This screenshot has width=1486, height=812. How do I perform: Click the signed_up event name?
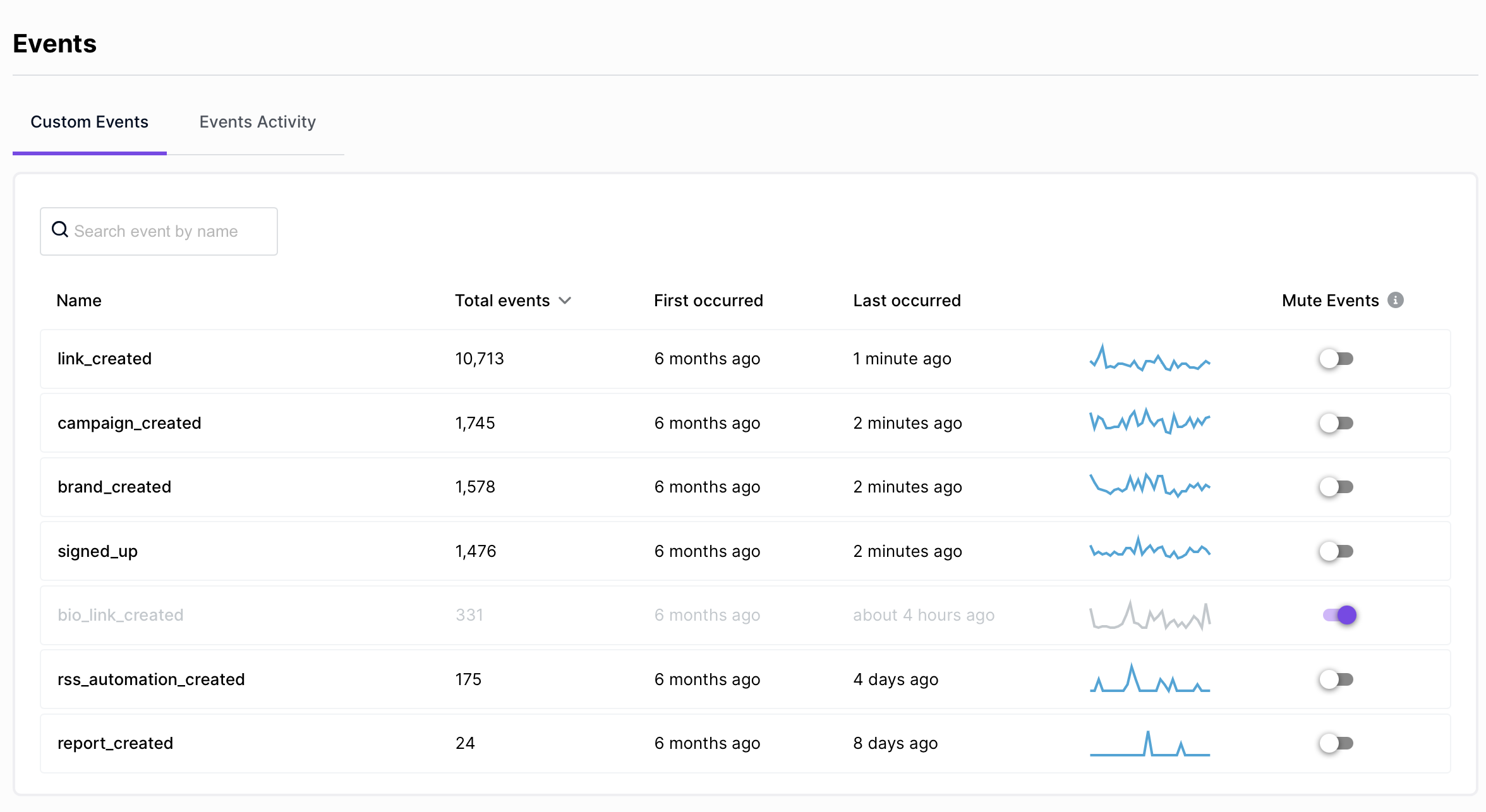97,551
